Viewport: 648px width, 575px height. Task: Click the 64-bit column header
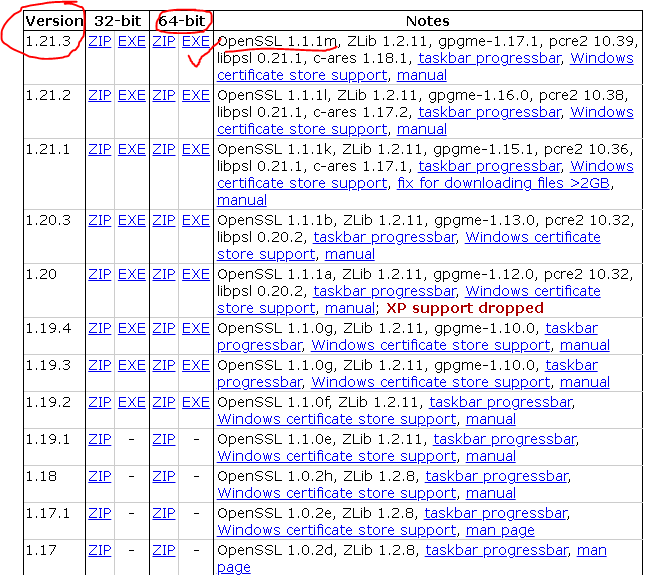pos(181,20)
